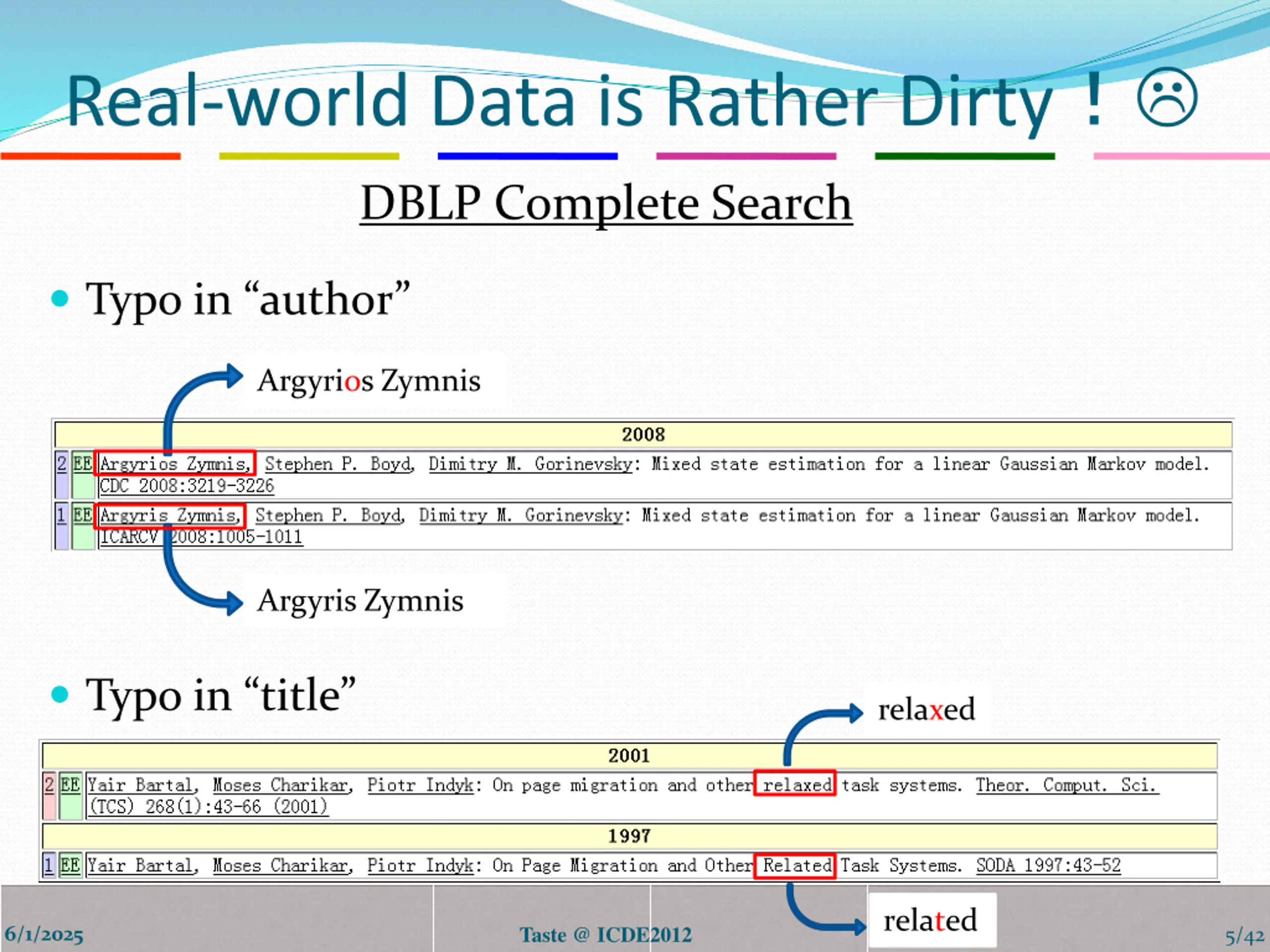Image resolution: width=1270 pixels, height=952 pixels.
Task: Click the 1997 year header row
Action: pyautogui.click(x=629, y=835)
